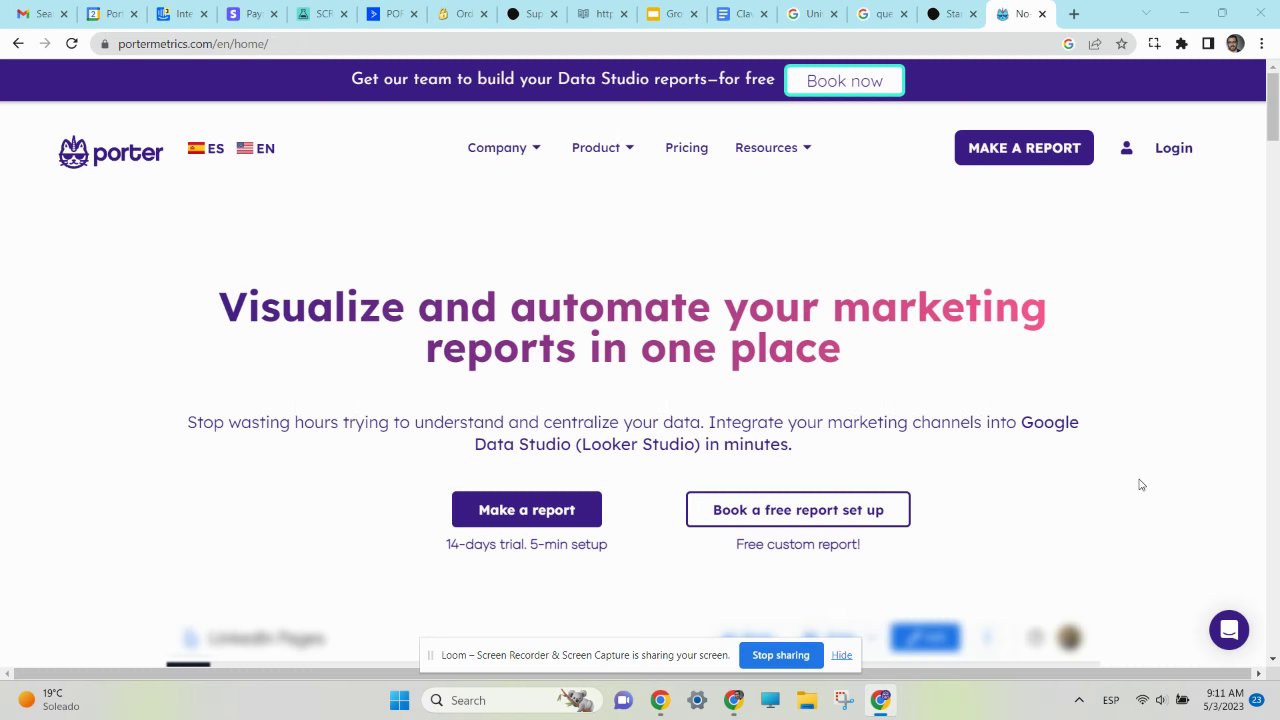Click the Make a report hero button
Screen dimensions: 1280x720
(527, 510)
